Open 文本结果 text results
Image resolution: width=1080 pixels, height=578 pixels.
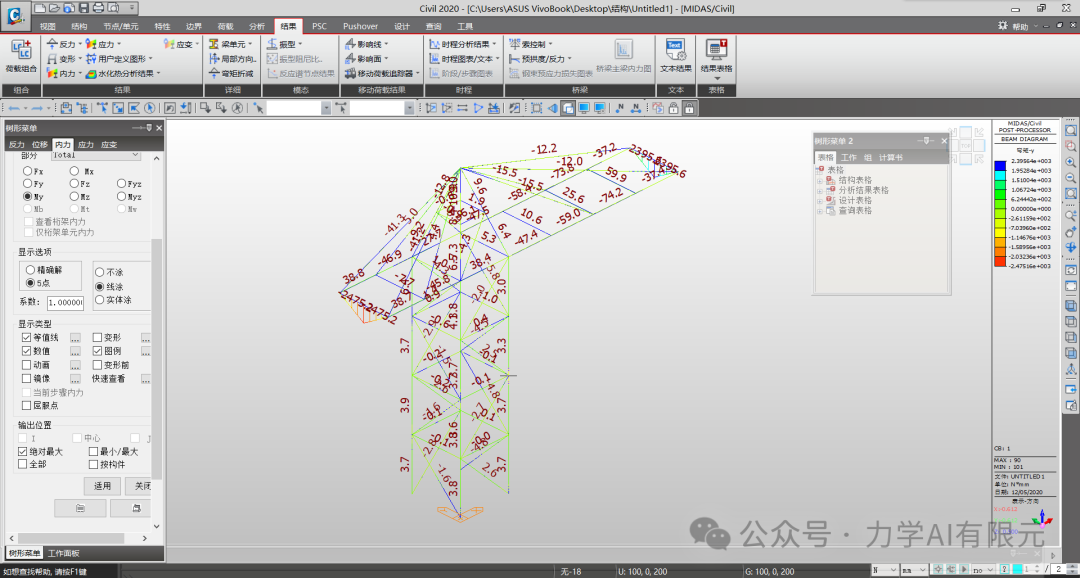point(675,56)
